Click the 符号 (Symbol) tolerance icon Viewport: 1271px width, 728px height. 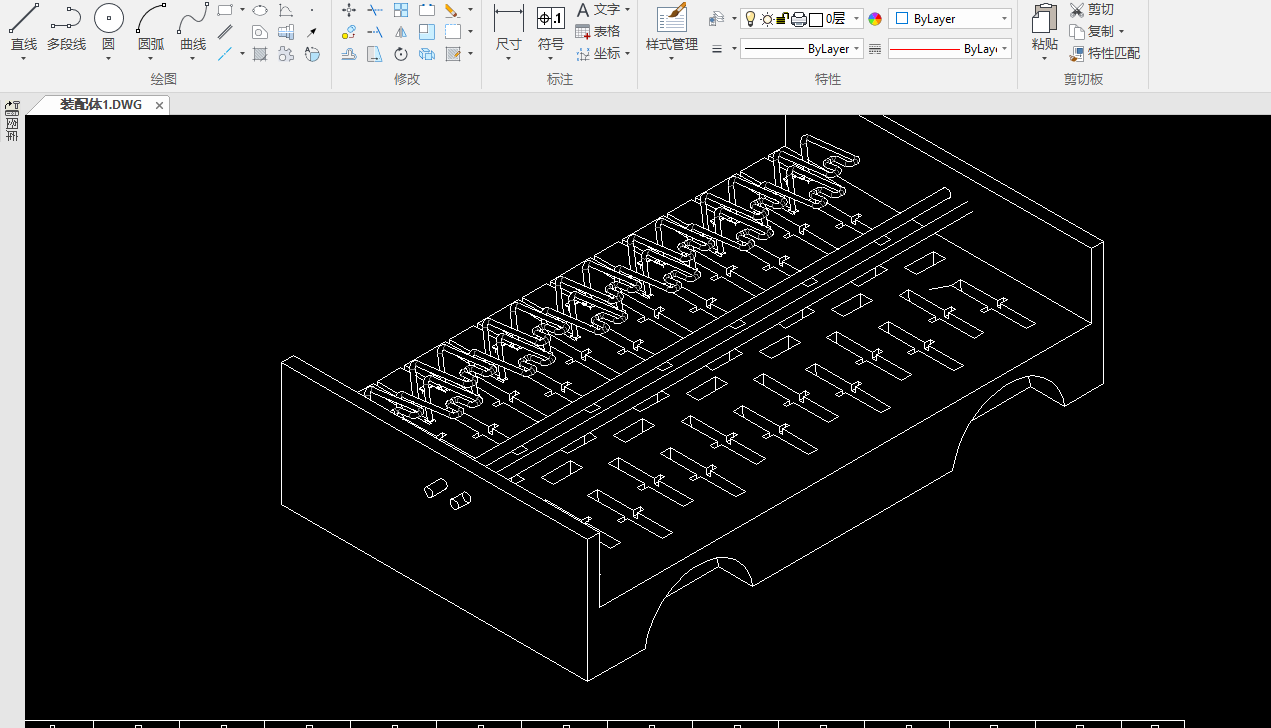click(550, 19)
